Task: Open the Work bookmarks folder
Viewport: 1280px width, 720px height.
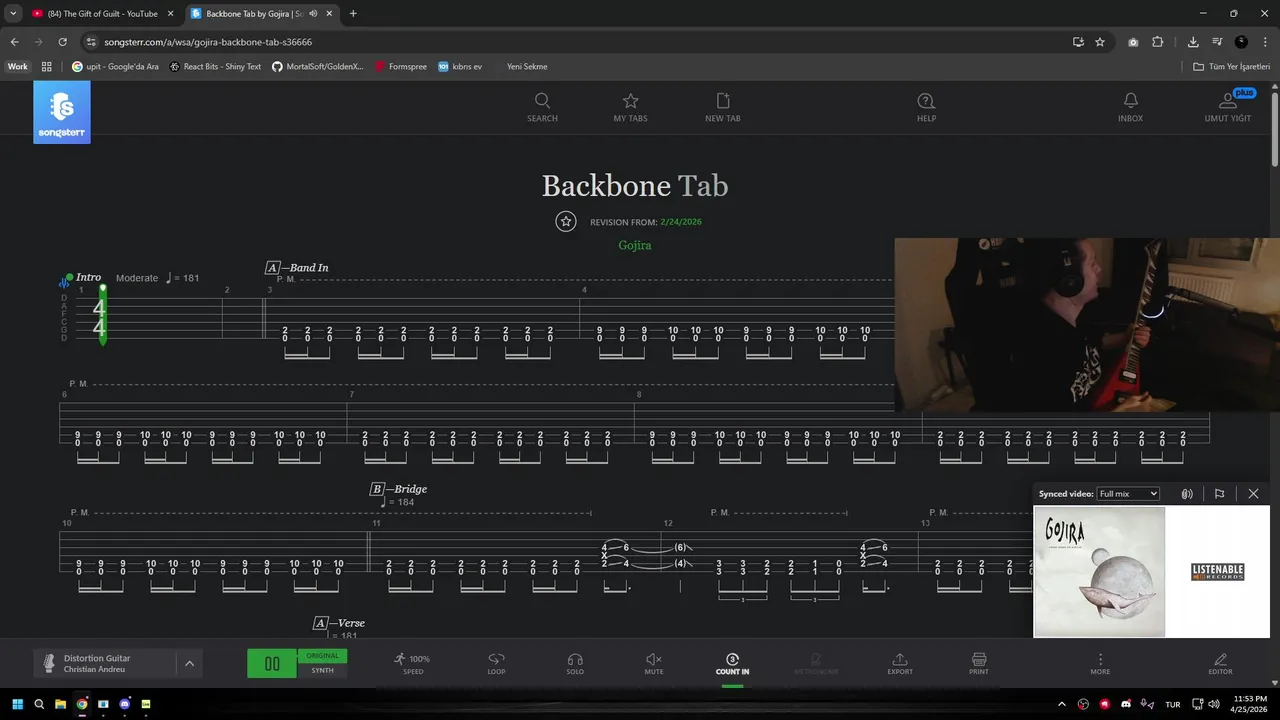Action: point(18,67)
